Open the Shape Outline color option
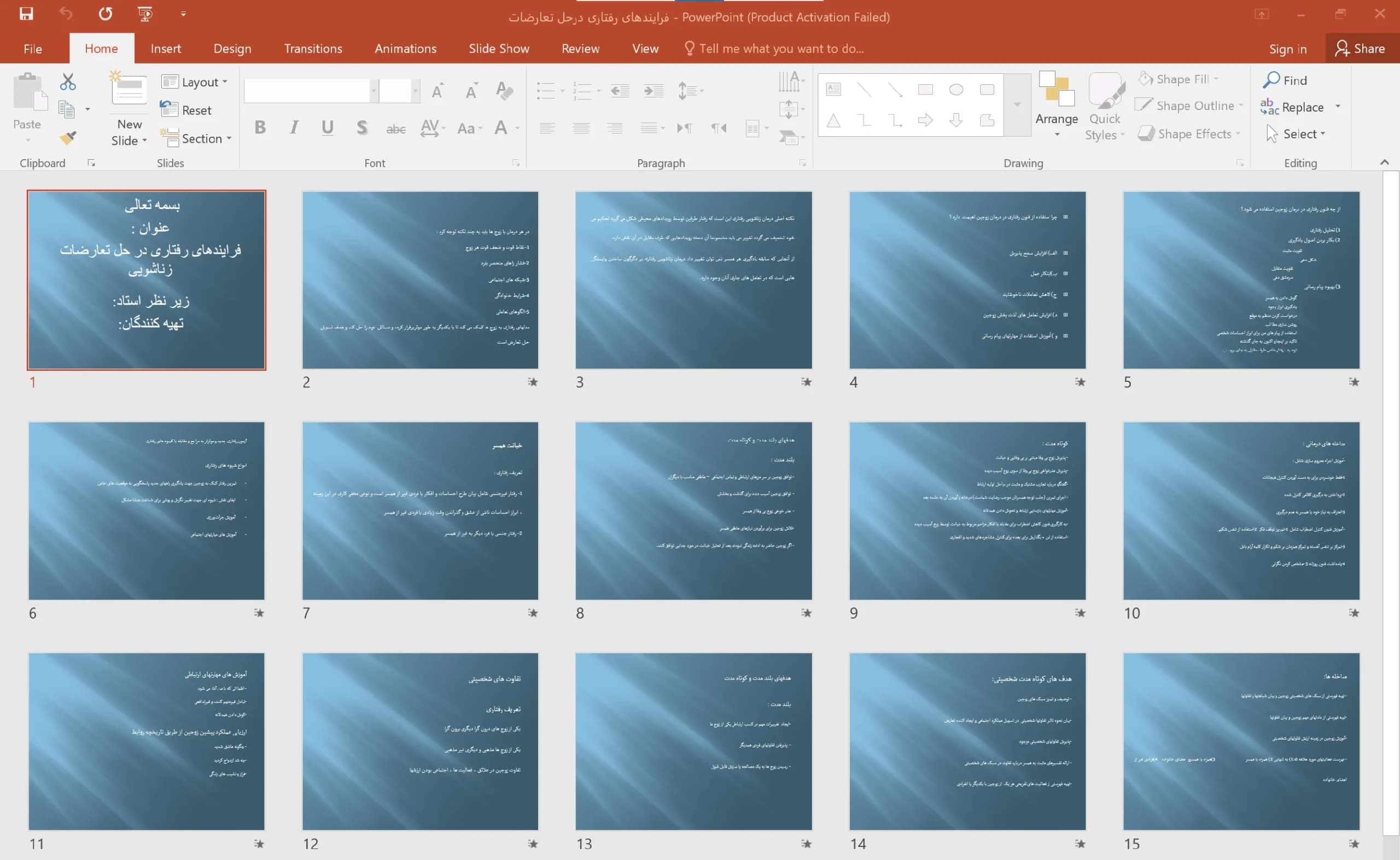Screen dimensions: 1400x860 1188,106
